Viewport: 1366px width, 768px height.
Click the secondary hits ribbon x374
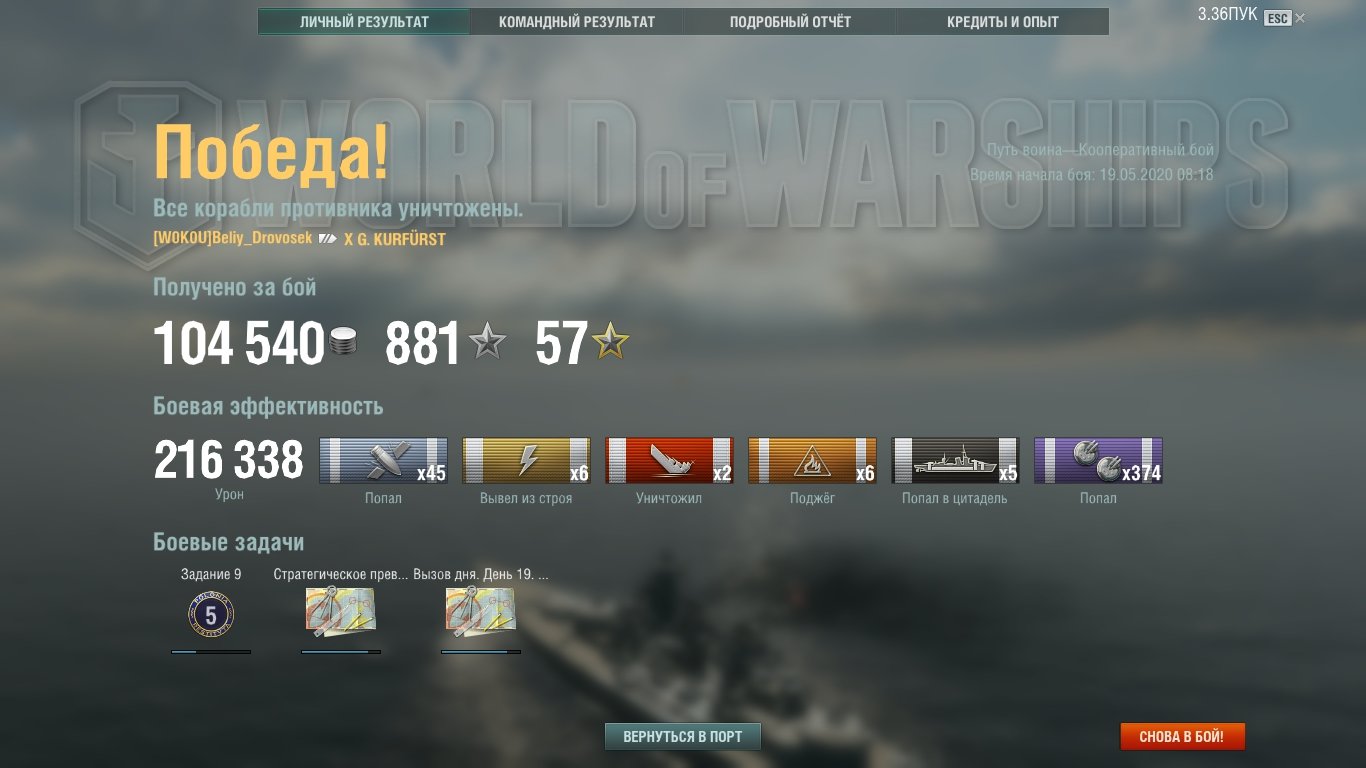[1099, 461]
